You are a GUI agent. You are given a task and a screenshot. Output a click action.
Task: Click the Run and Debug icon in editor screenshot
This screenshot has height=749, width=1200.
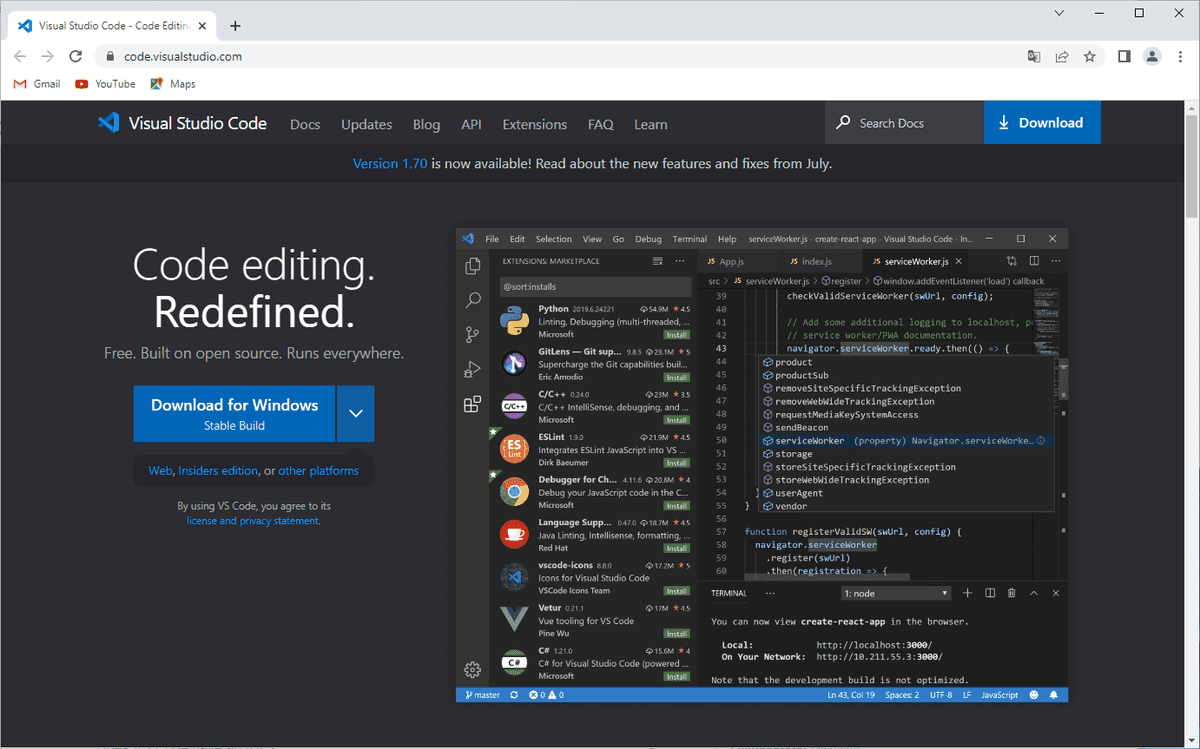pos(473,370)
